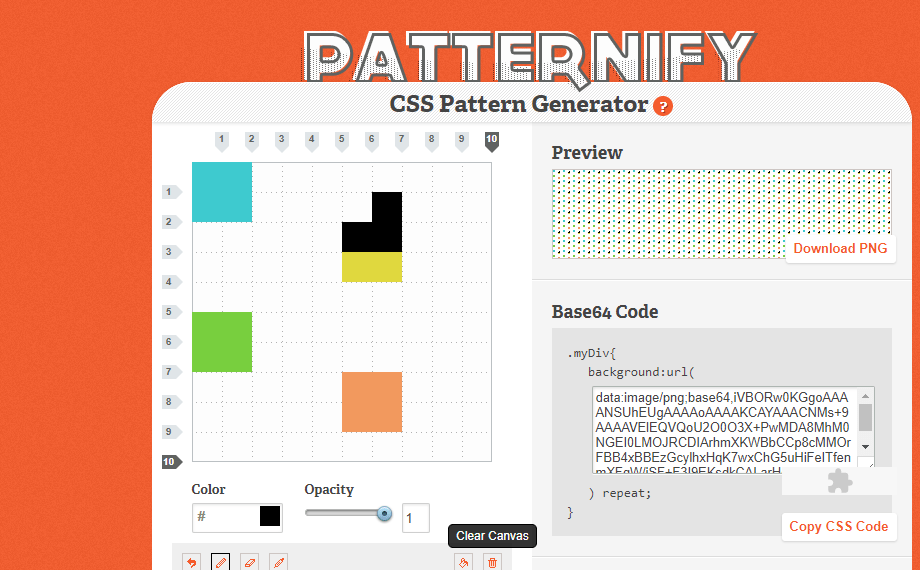Click the Undo arrow tool
The image size is (920, 570).
(x=191, y=562)
